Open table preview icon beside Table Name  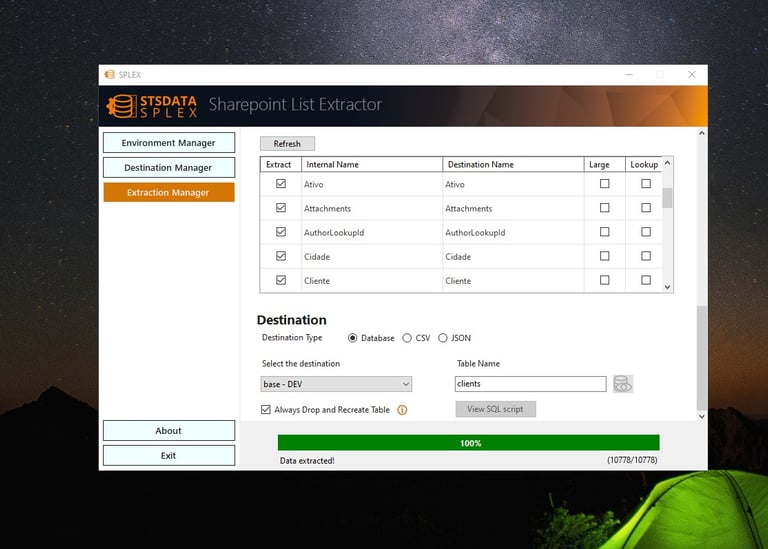623,384
